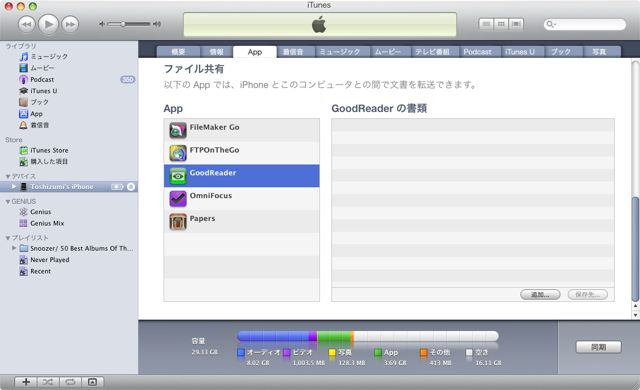This screenshot has width=640, height=390.
Task: Toggle repeat at the bottom bar
Action: [70, 382]
